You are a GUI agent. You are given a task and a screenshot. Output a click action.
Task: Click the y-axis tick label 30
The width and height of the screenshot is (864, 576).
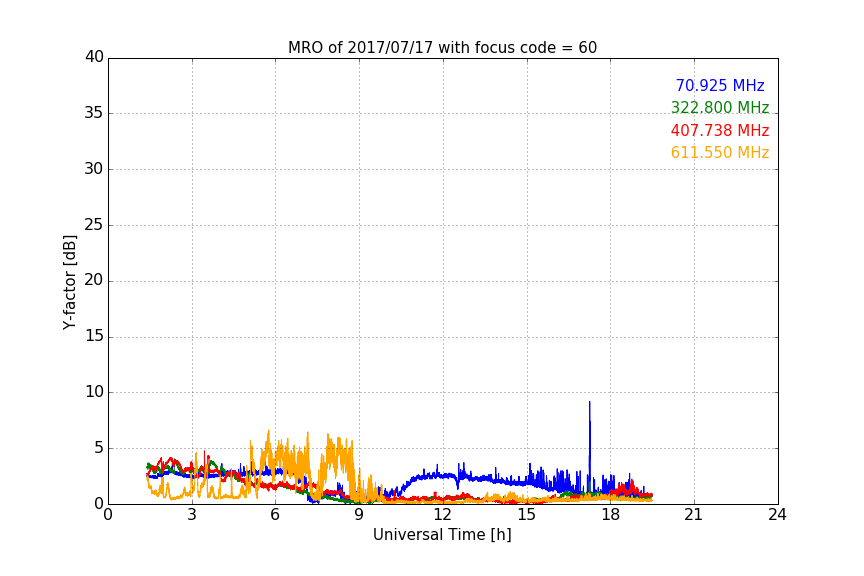point(94,169)
